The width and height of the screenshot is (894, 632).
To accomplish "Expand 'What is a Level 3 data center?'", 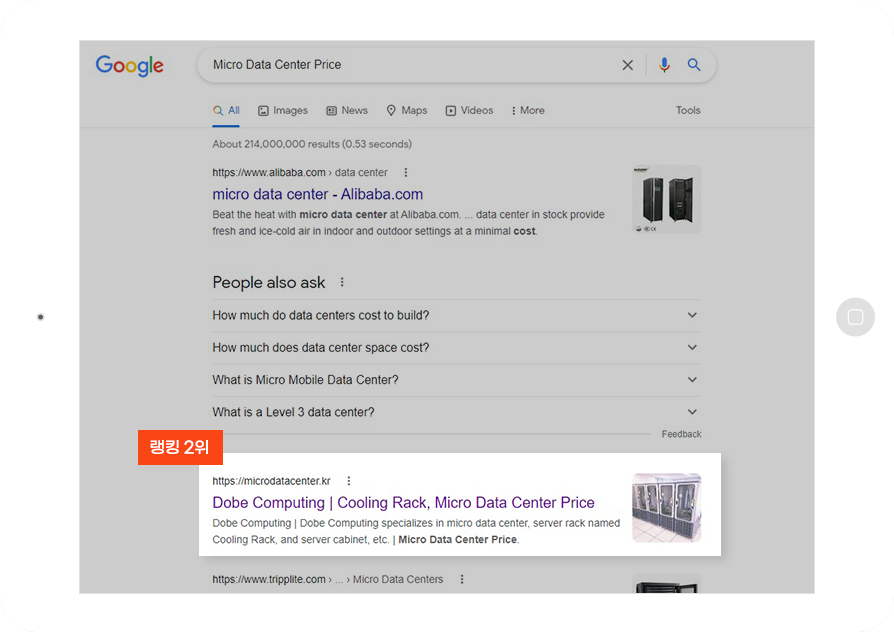I will [x=457, y=412].
